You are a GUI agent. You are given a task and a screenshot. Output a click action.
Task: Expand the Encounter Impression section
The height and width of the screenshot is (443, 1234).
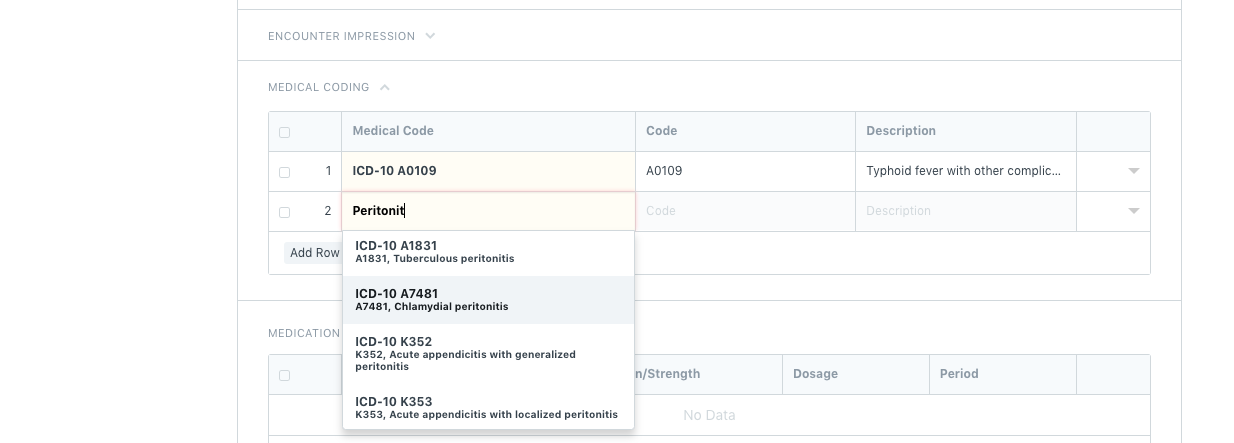tap(430, 36)
